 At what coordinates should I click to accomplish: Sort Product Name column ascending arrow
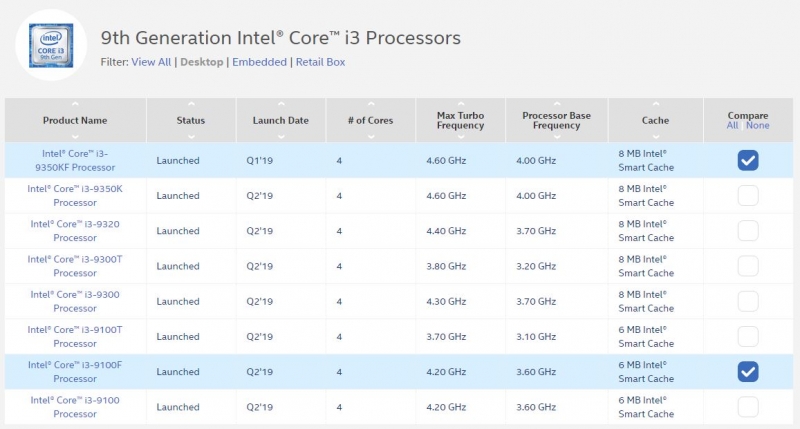coord(75,104)
